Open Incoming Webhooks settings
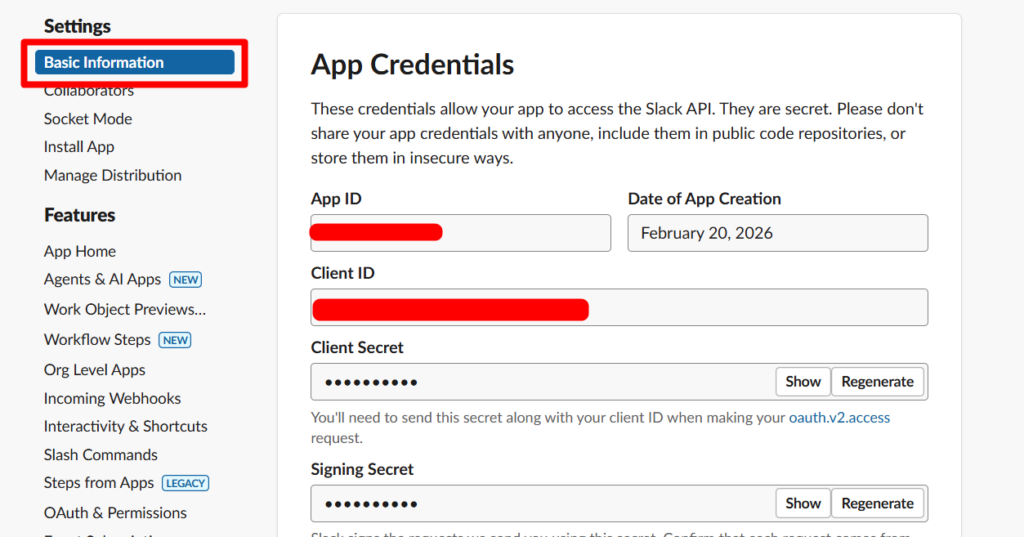This screenshot has height=537, width=1024. [x=112, y=399]
